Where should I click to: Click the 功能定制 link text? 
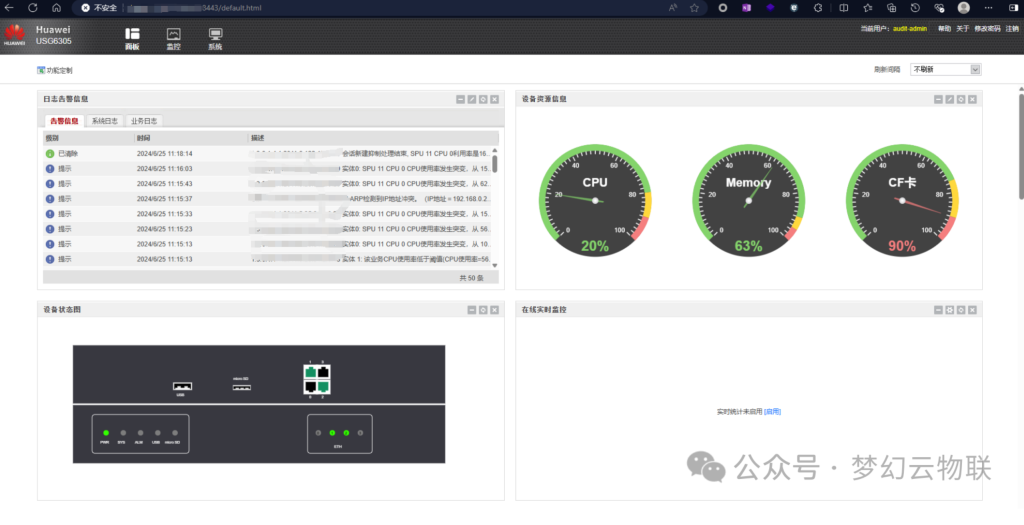[x=59, y=70]
